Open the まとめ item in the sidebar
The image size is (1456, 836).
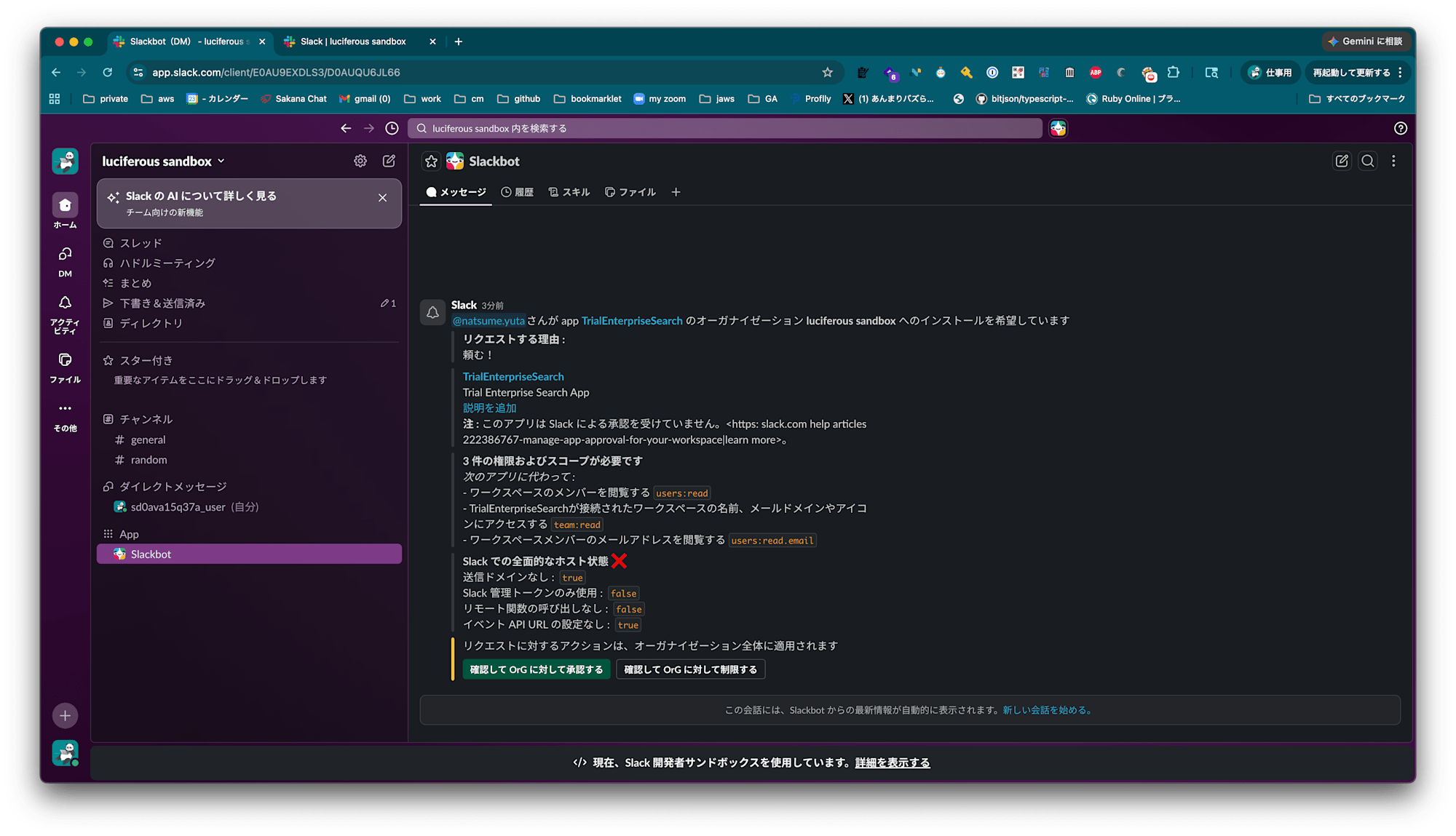point(249,283)
